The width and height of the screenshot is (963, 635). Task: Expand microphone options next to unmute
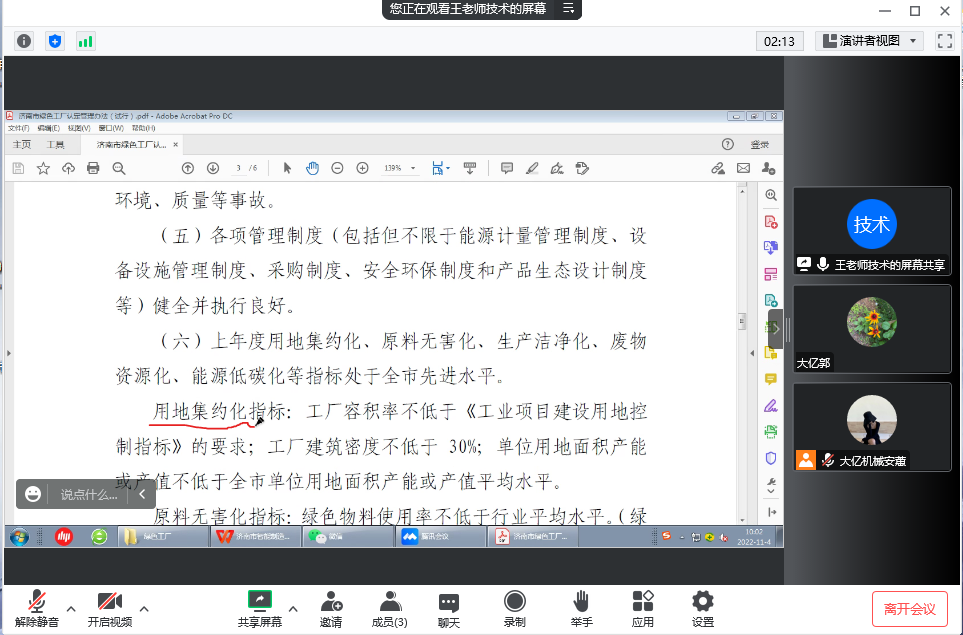(70, 609)
